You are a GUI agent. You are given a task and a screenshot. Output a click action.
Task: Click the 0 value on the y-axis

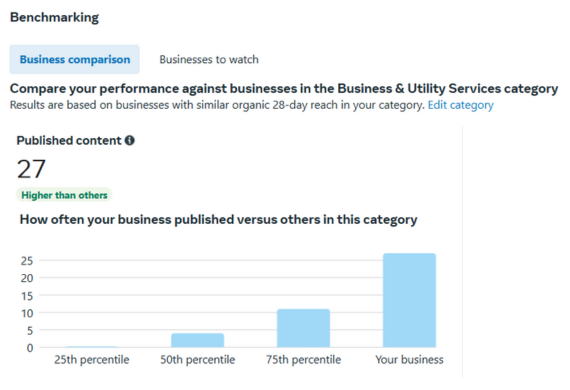(x=30, y=348)
